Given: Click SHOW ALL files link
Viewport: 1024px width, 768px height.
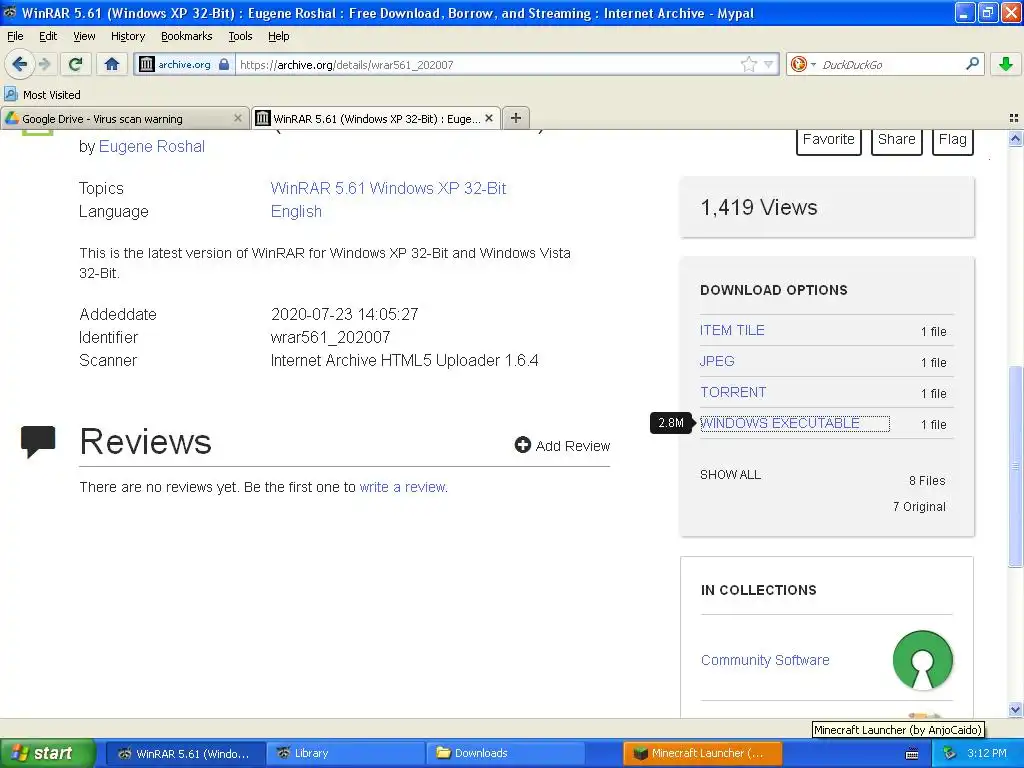Looking at the screenshot, I should click(x=730, y=475).
